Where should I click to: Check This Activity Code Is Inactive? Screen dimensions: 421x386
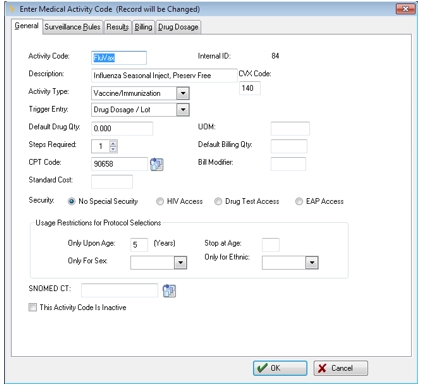[x=32, y=307]
